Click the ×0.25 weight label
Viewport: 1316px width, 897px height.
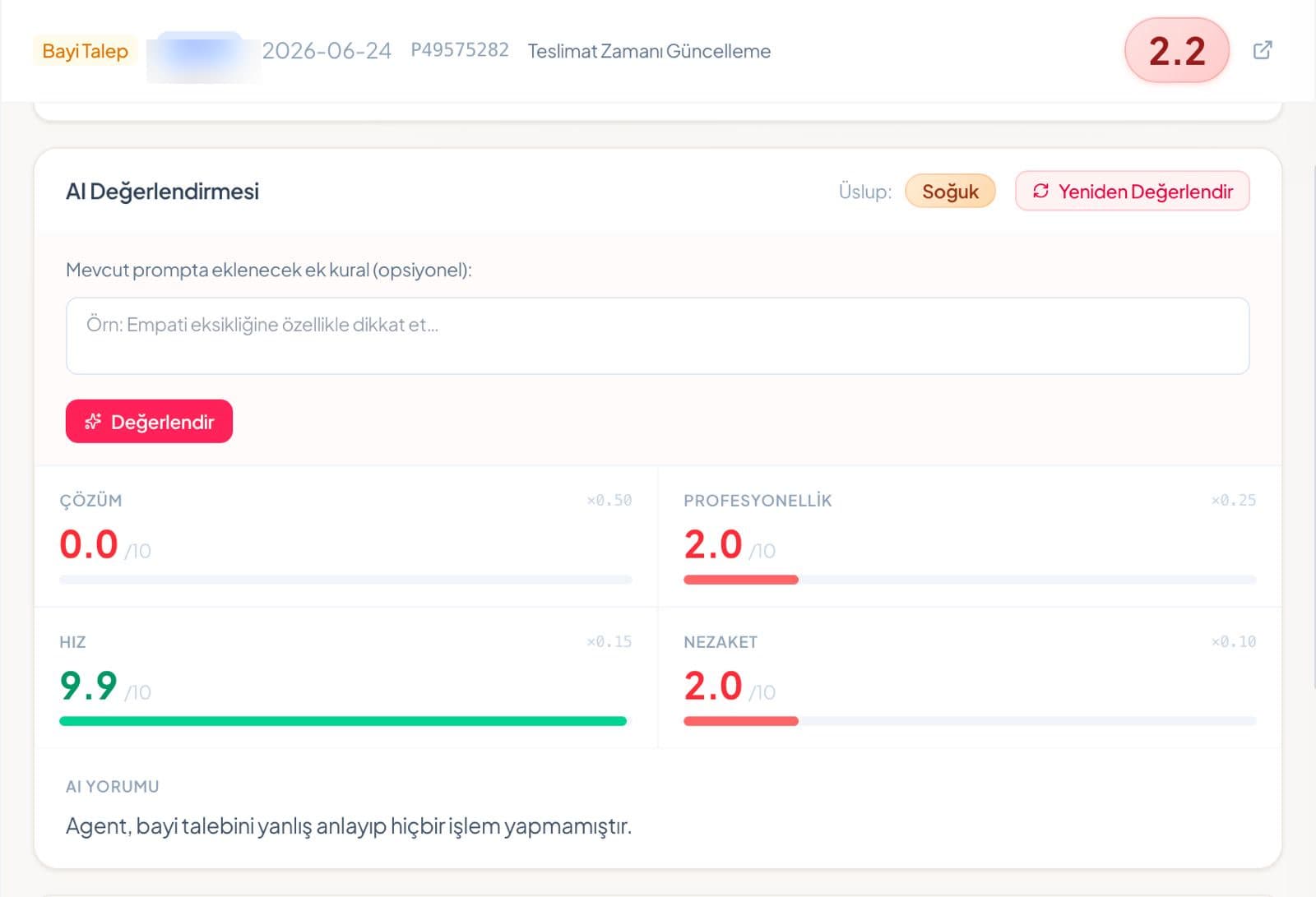[x=1234, y=500]
